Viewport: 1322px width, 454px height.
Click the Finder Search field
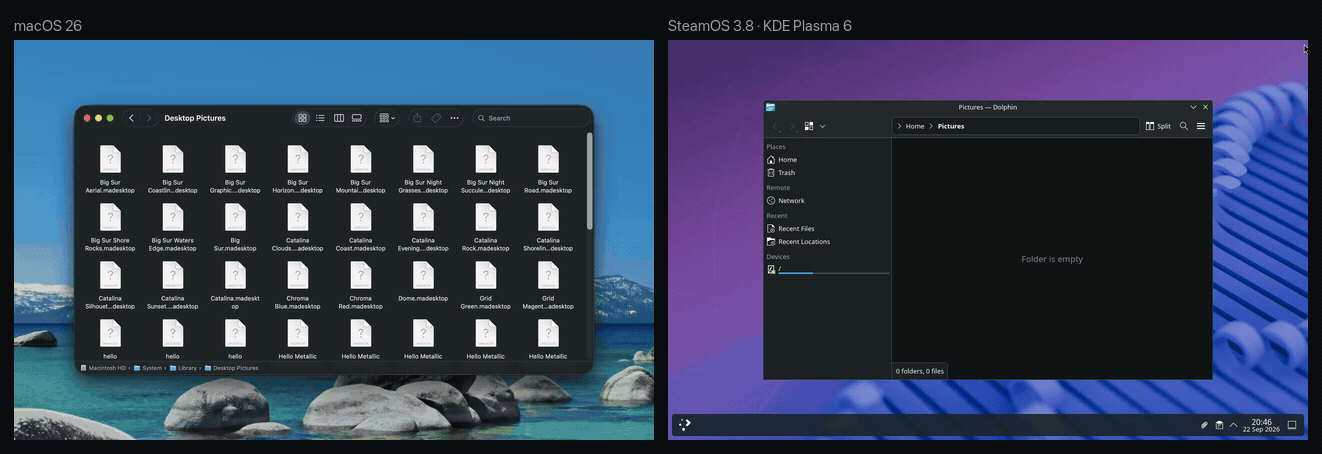click(529, 118)
